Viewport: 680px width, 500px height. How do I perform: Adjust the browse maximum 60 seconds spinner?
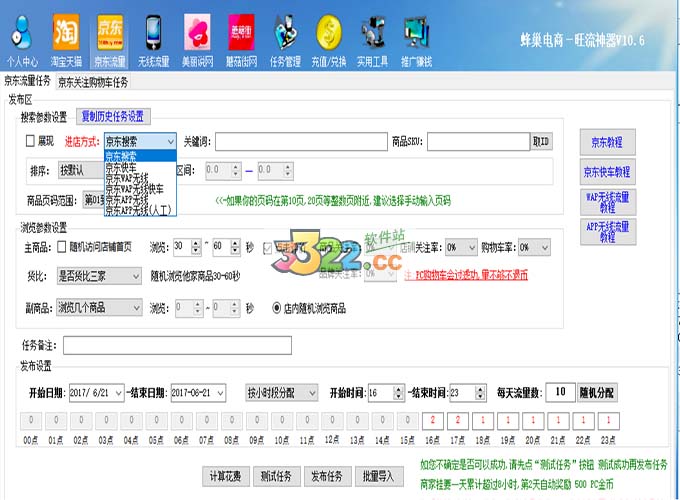click(235, 247)
